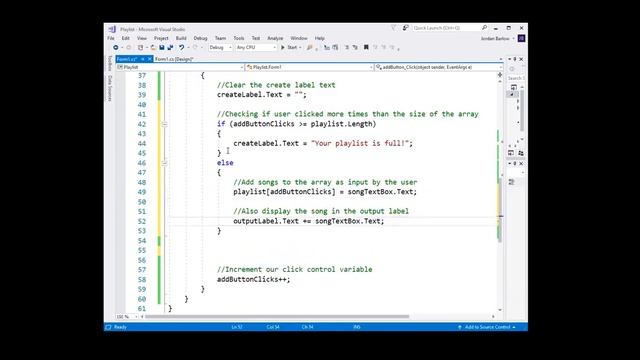This screenshot has height=360, width=640.
Task: Collapse the else block at line 46
Action: click(164, 163)
